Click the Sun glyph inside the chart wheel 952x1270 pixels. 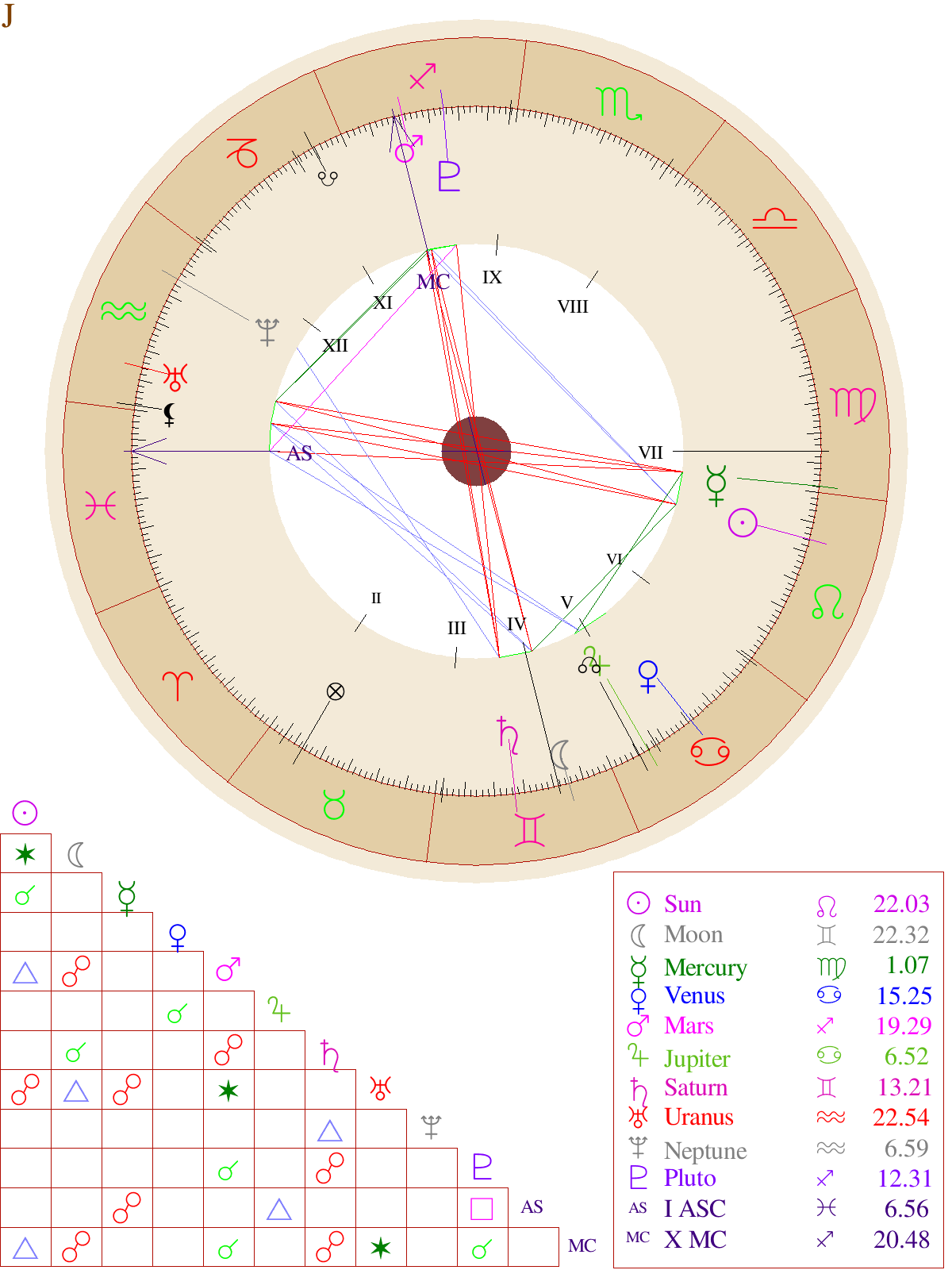(743, 522)
